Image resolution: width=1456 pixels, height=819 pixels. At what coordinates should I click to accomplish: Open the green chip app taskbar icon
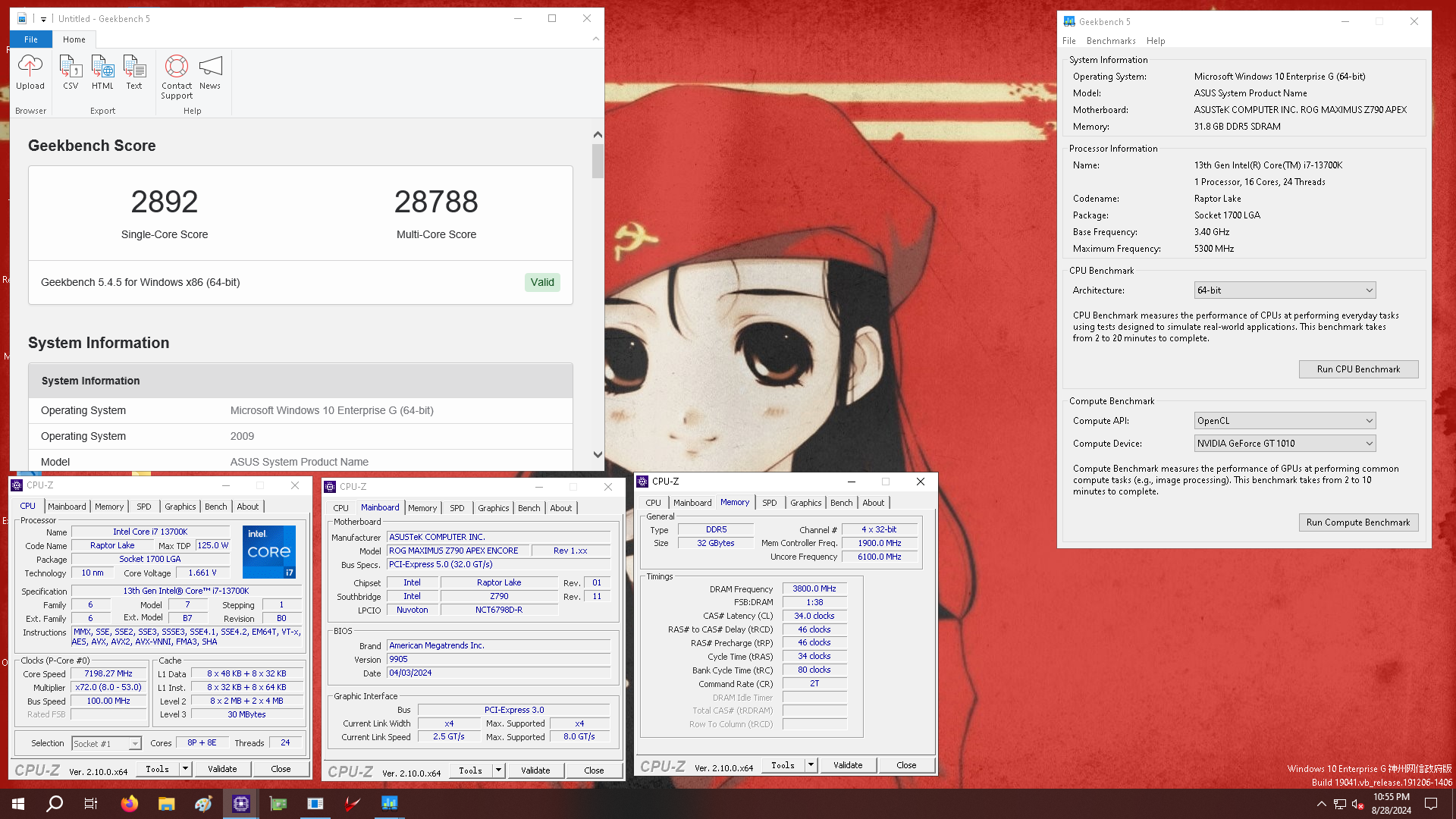tap(278, 804)
